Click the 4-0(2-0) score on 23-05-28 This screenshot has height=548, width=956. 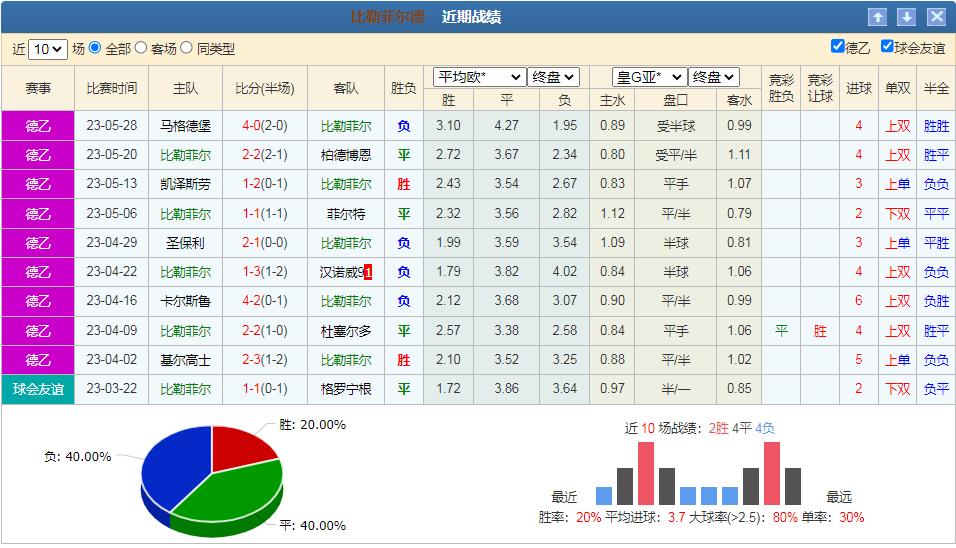click(265, 126)
